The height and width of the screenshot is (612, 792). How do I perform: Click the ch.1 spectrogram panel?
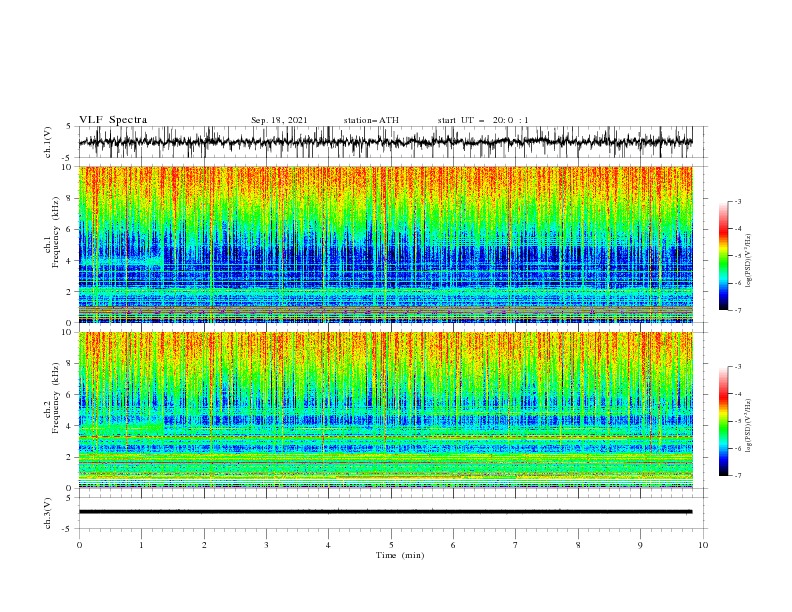(386, 244)
